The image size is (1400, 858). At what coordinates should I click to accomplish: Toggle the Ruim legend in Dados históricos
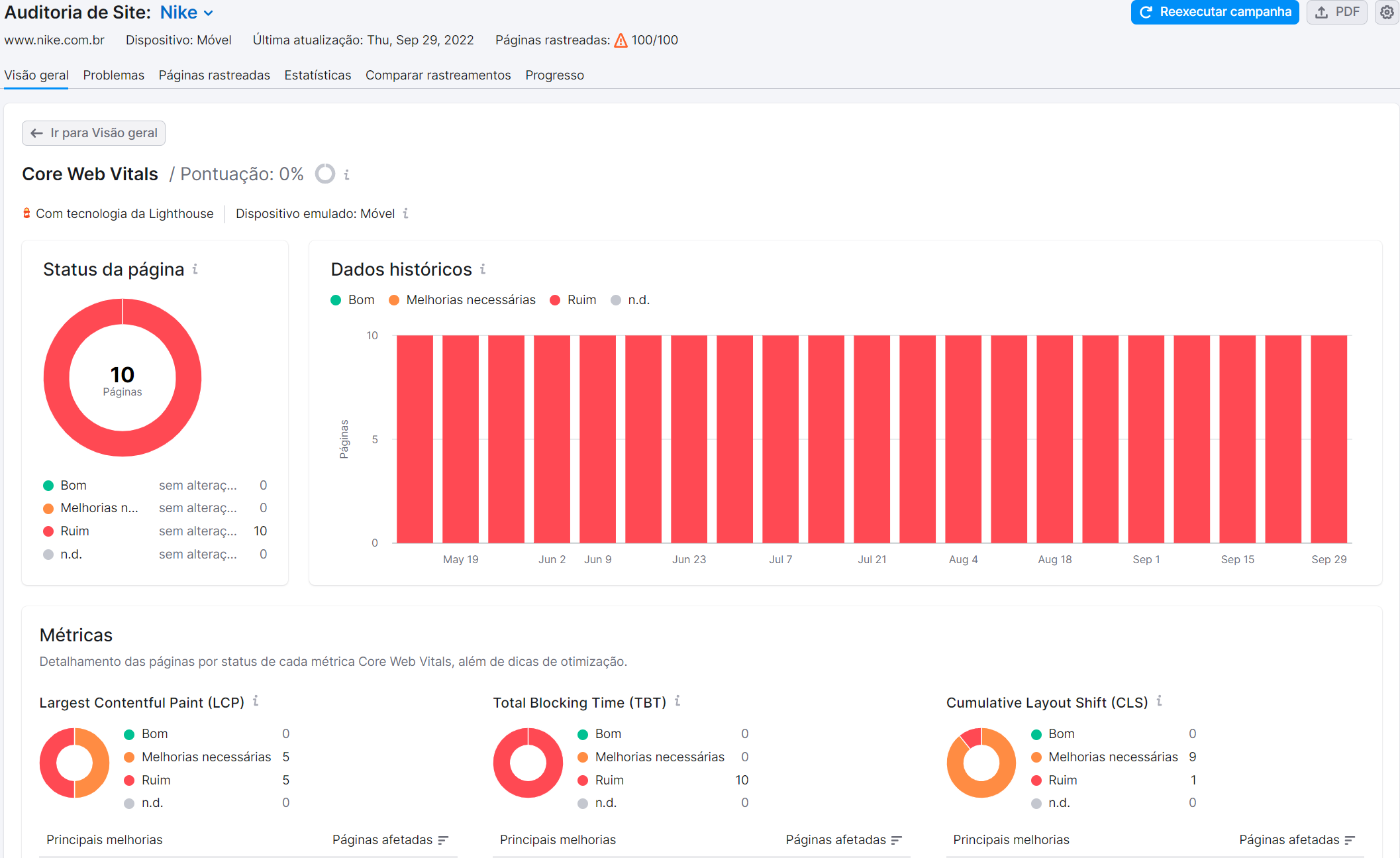(x=572, y=299)
